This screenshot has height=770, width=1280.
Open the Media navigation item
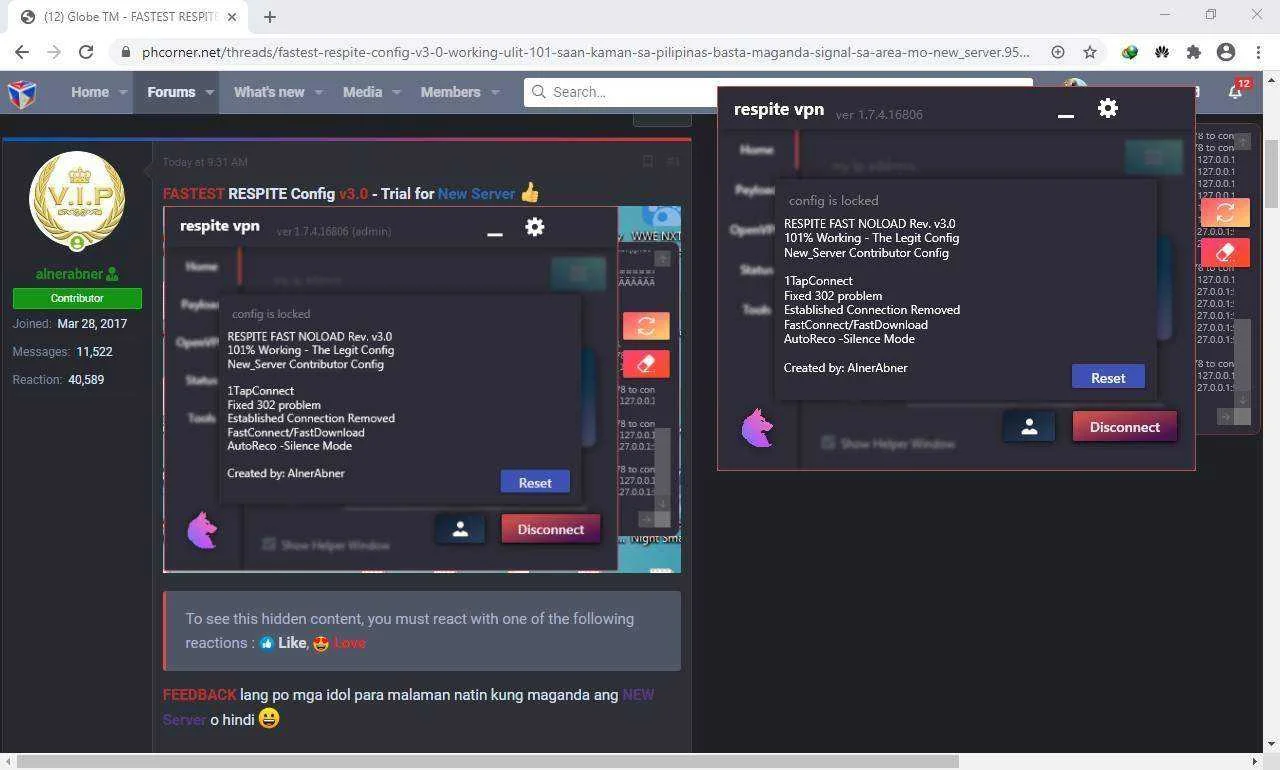pyautogui.click(x=362, y=92)
